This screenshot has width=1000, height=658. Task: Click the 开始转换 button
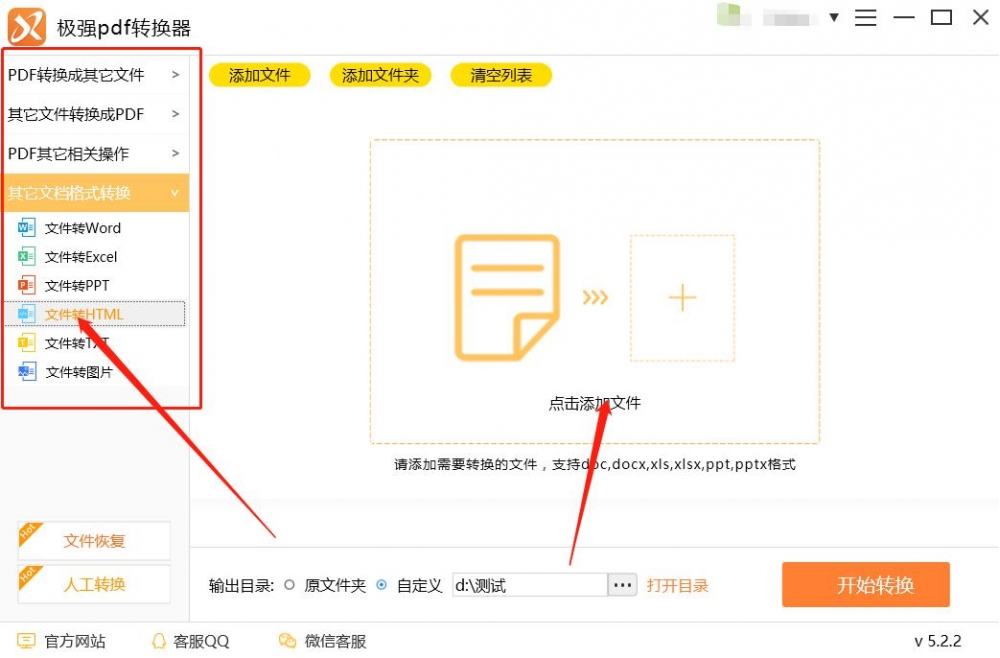[866, 586]
